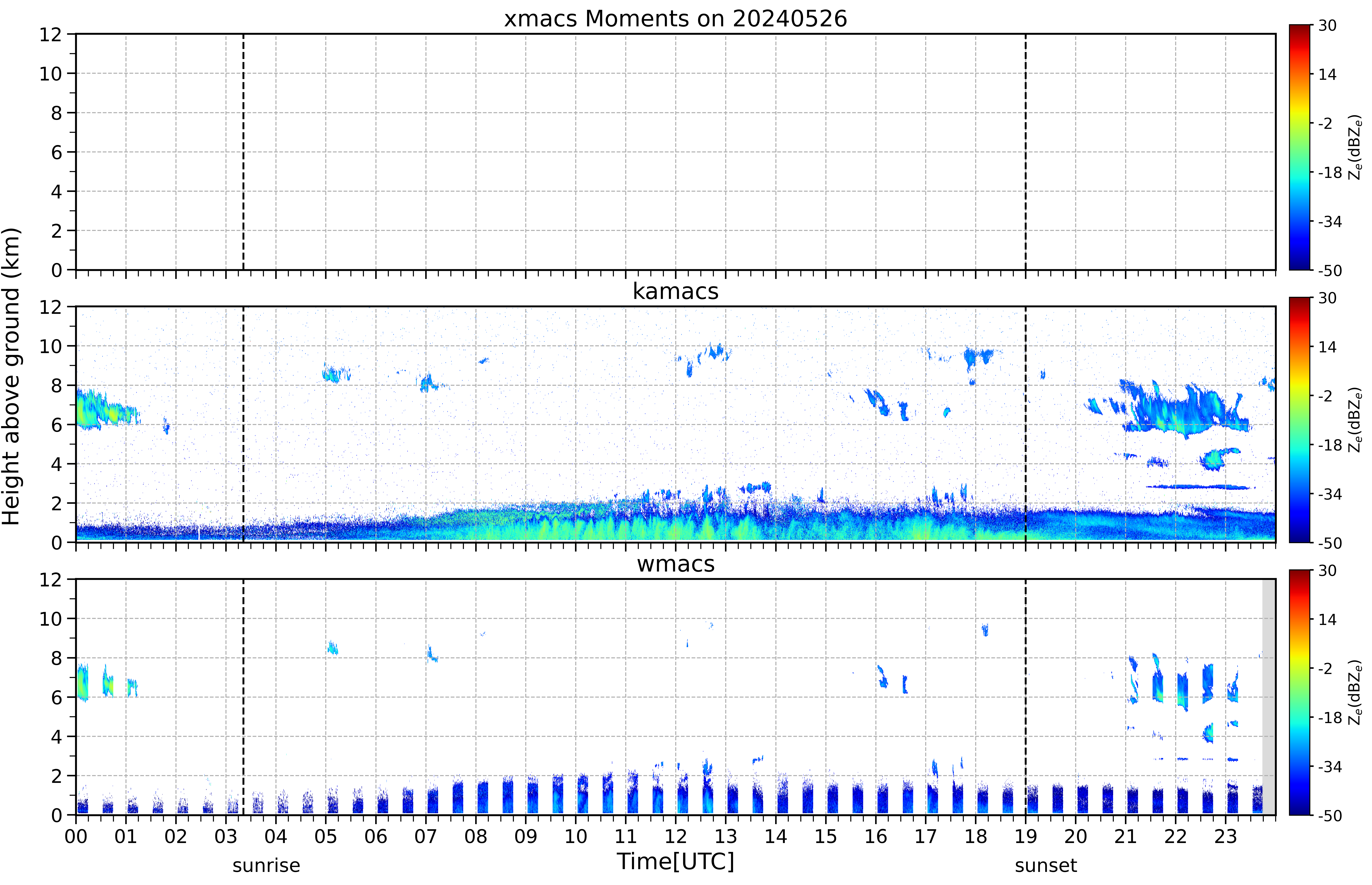The height and width of the screenshot is (885, 1372).
Task: Click the wmacs panel colorbar
Action: click(x=1300, y=693)
